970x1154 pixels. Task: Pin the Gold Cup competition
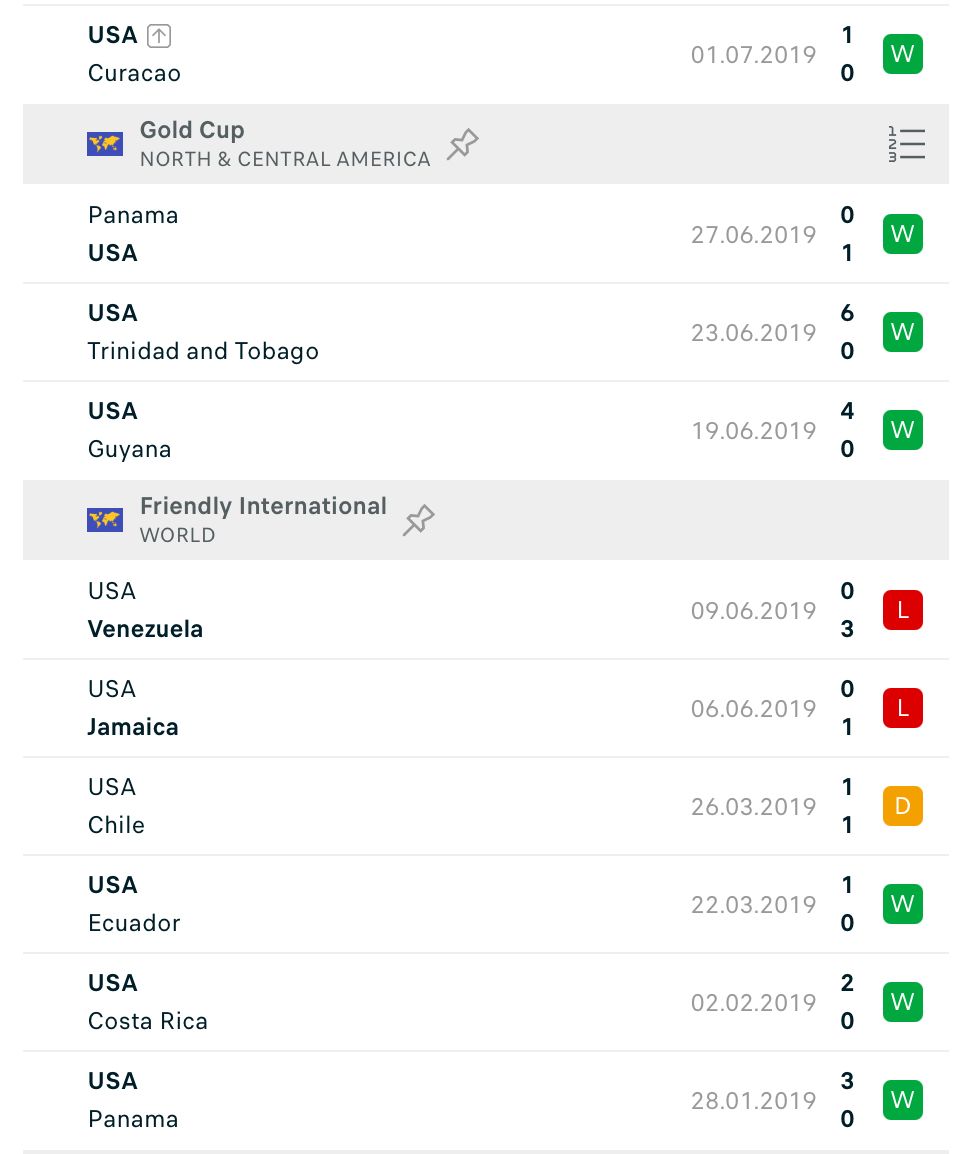click(x=462, y=144)
